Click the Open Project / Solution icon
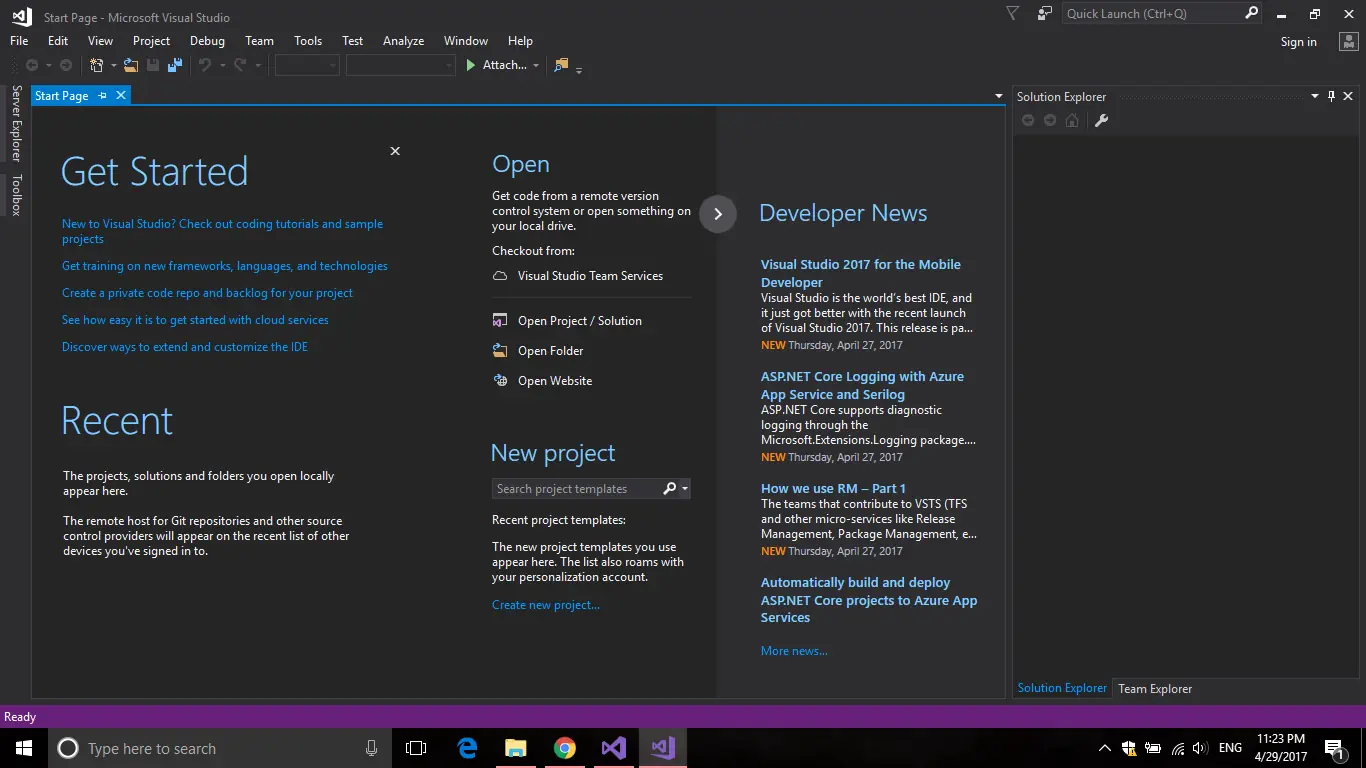This screenshot has width=1366, height=768. click(500, 321)
